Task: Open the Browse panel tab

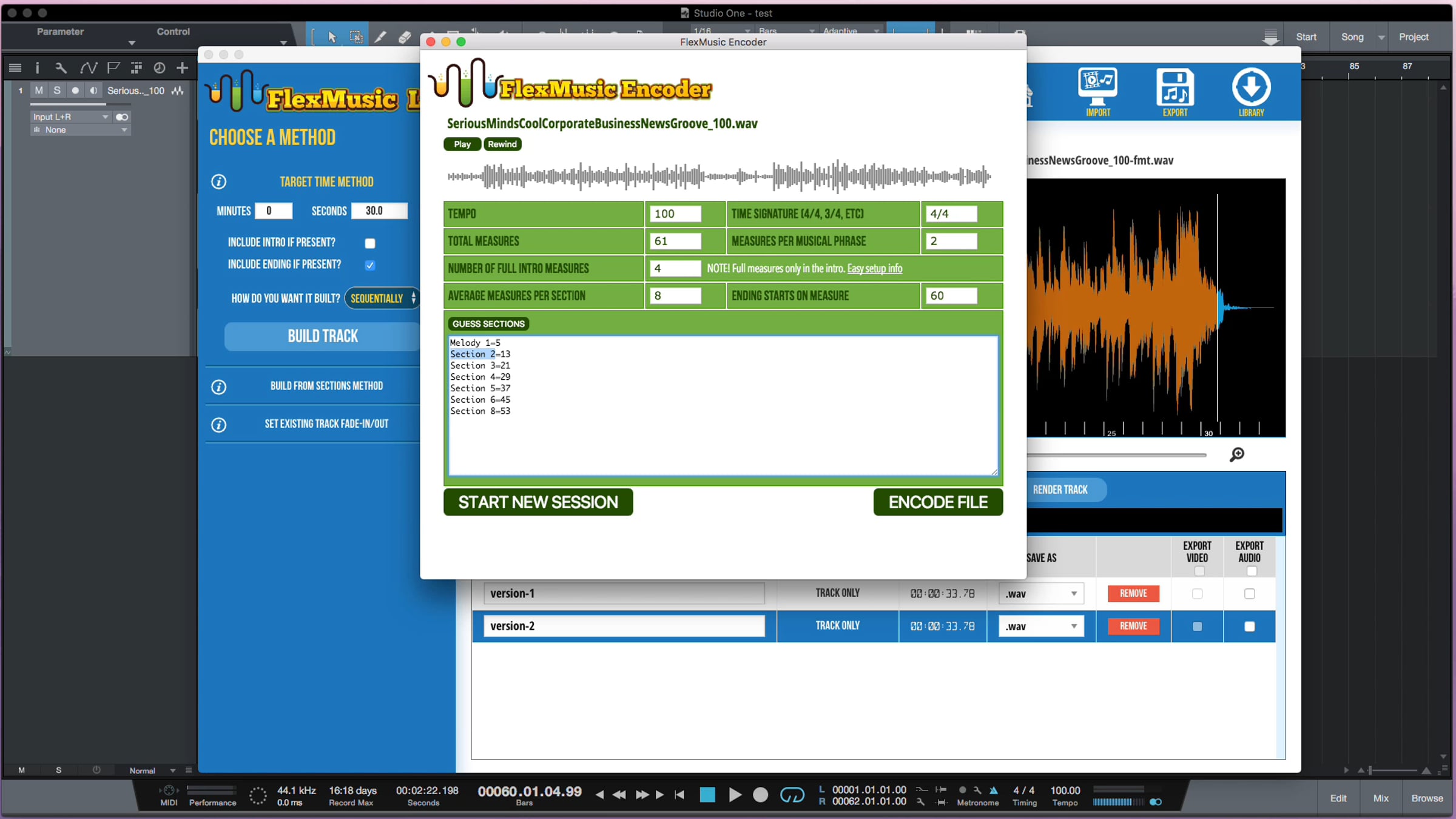Action: tap(1427, 798)
